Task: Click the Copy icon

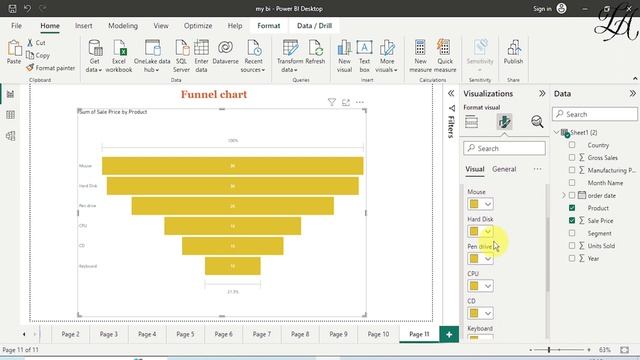Action: pyautogui.click(x=30, y=55)
